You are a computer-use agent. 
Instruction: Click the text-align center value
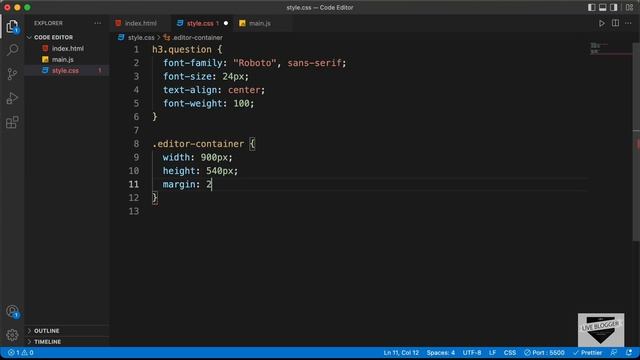(244, 90)
